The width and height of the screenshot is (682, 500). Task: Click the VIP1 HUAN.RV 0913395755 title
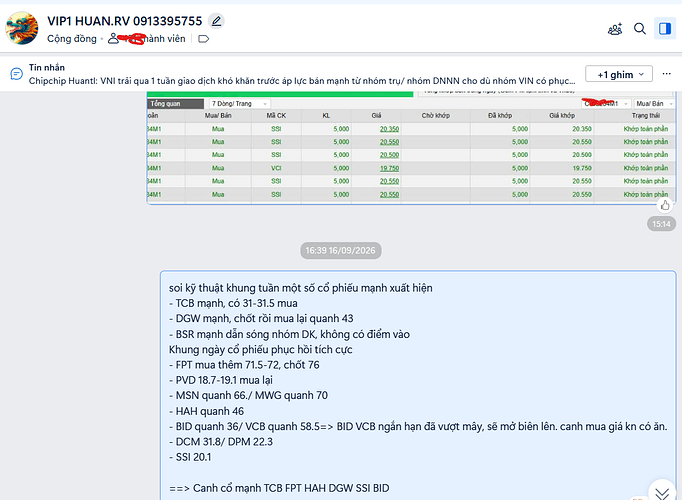click(x=125, y=21)
